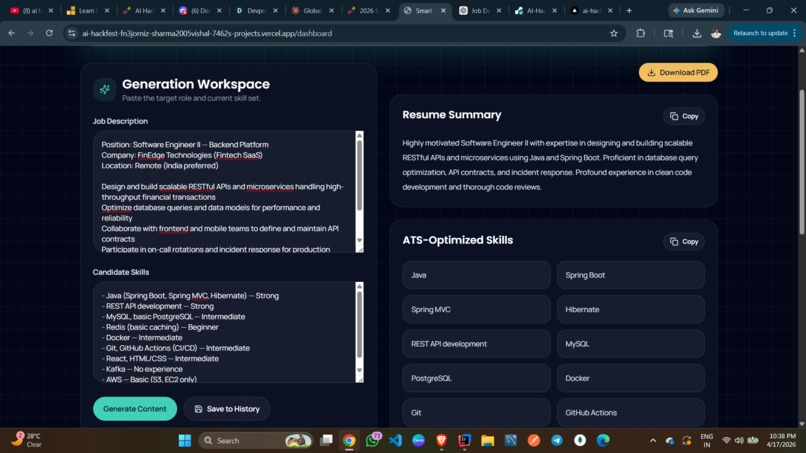Open IntelliJ IDEA from the taskbar
Screen dimensions: 806x453
point(464,441)
